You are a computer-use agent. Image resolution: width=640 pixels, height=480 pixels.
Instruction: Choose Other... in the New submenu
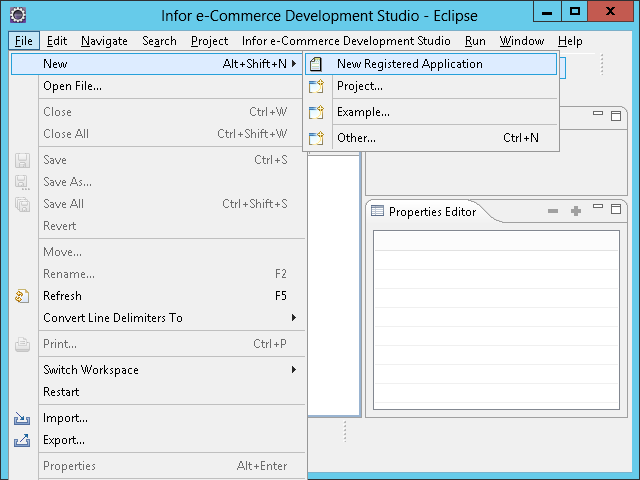click(356, 138)
